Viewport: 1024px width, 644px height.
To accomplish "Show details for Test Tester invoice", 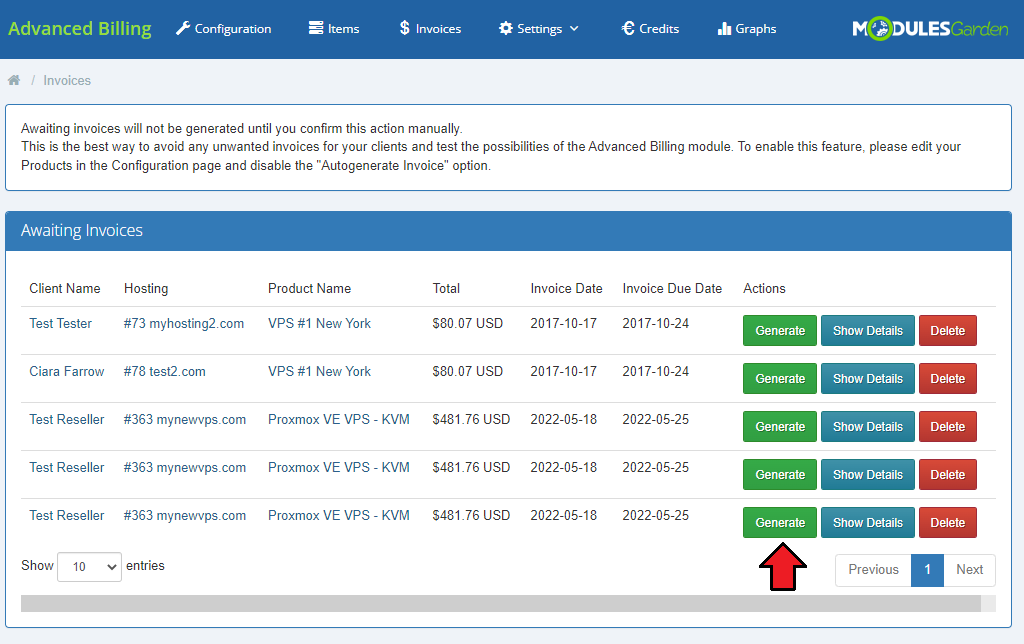I will pyautogui.click(x=867, y=330).
